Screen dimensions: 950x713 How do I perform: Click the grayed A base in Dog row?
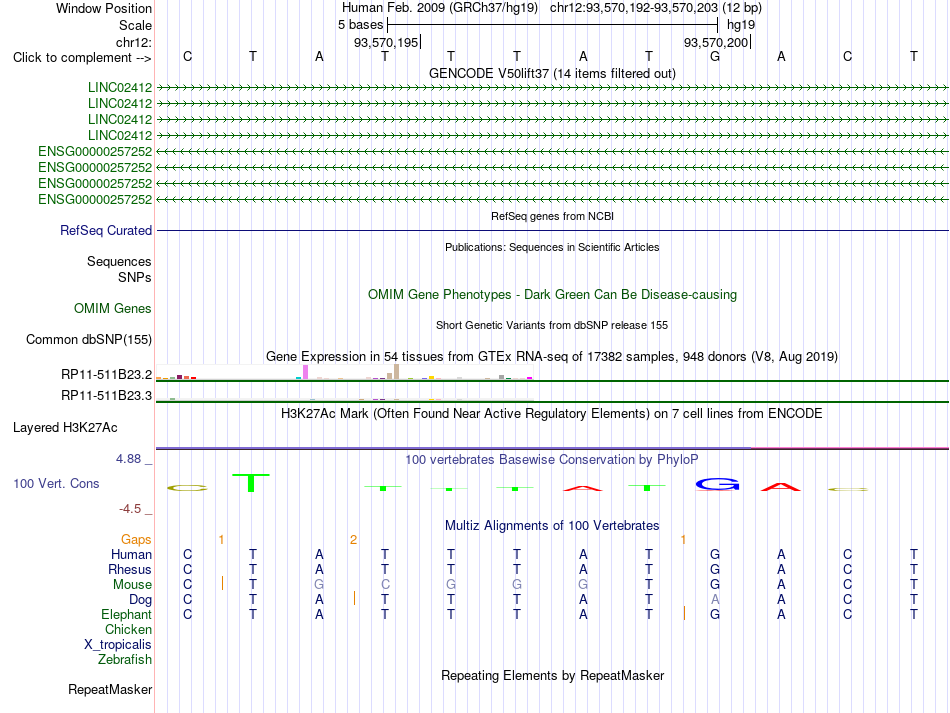pos(715,599)
